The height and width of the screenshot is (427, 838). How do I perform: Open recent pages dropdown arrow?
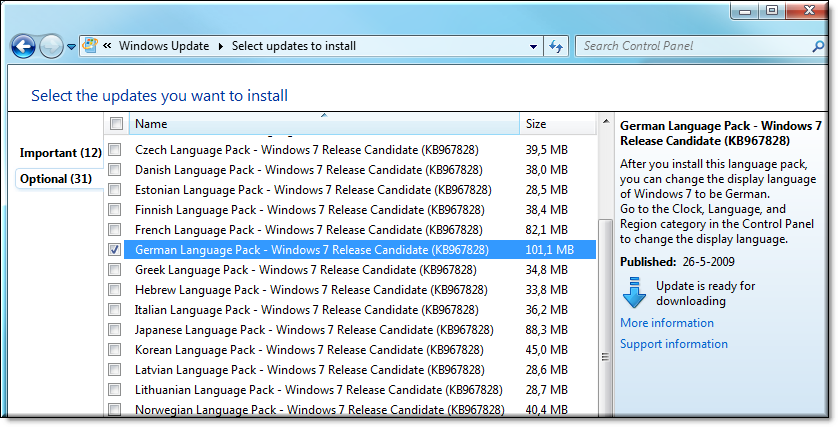(71, 47)
